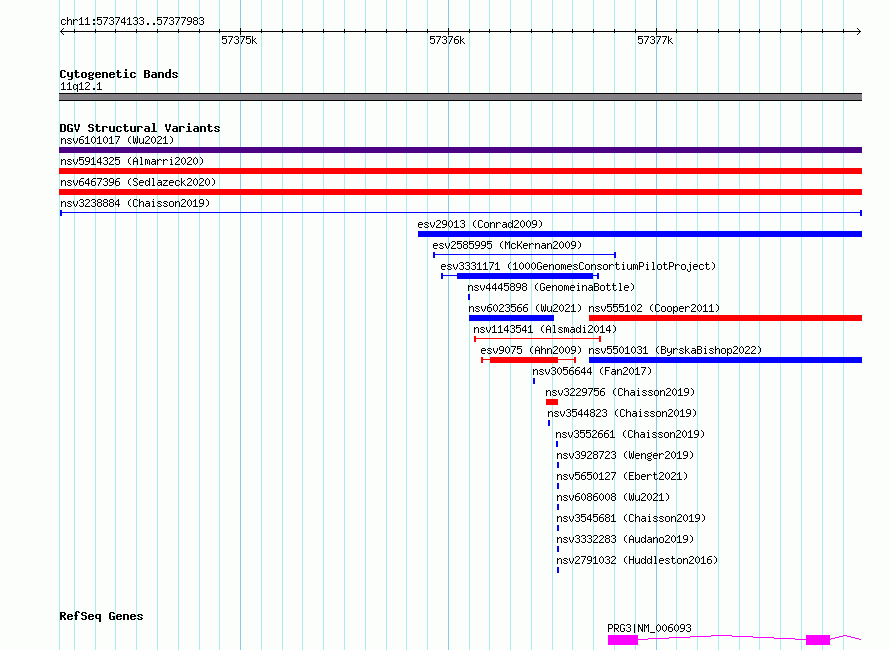890x650 pixels.
Task: Open the nsv3552661 (Chaisson2019) label
Action: pyautogui.click(x=630, y=434)
